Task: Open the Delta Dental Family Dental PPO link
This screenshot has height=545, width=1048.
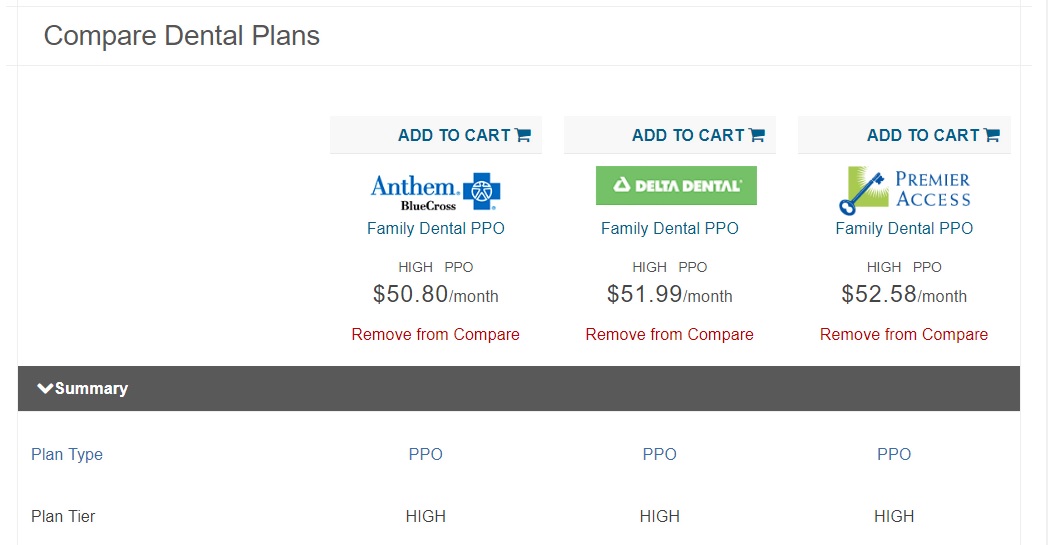Action: point(670,229)
